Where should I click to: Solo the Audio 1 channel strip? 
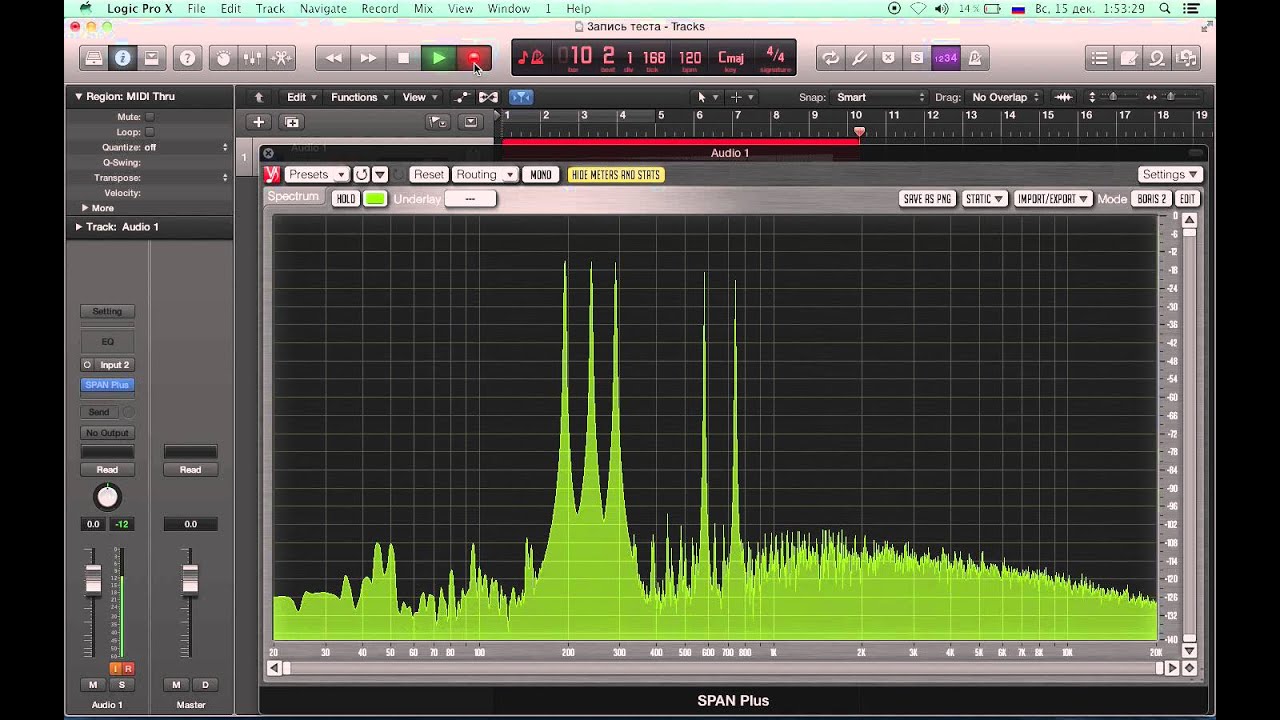click(122, 685)
